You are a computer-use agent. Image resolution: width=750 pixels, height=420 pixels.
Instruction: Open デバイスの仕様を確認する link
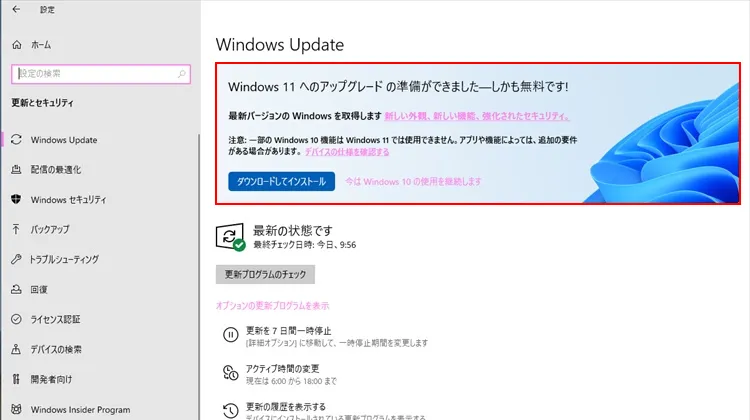point(347,152)
